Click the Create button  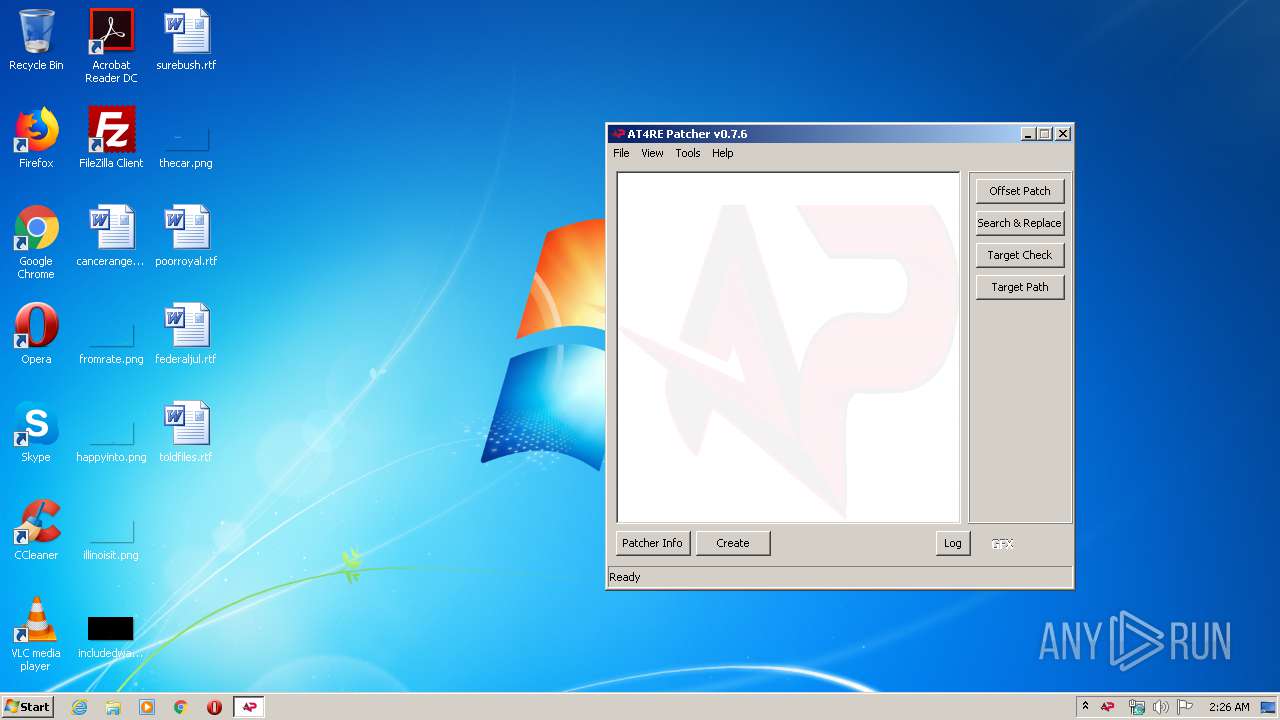pyautogui.click(x=733, y=543)
